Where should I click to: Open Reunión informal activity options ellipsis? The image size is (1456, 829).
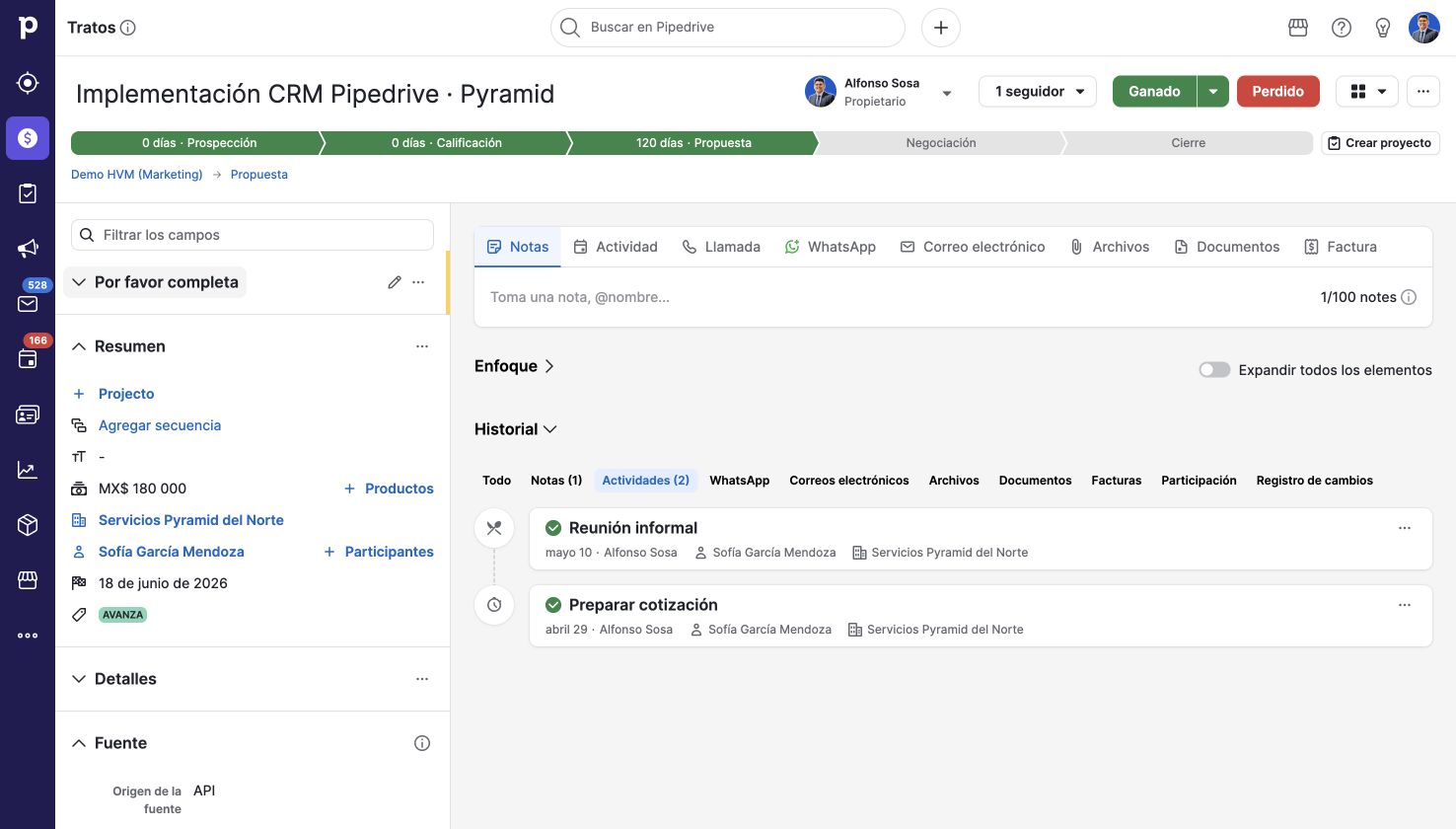pos(1405,528)
